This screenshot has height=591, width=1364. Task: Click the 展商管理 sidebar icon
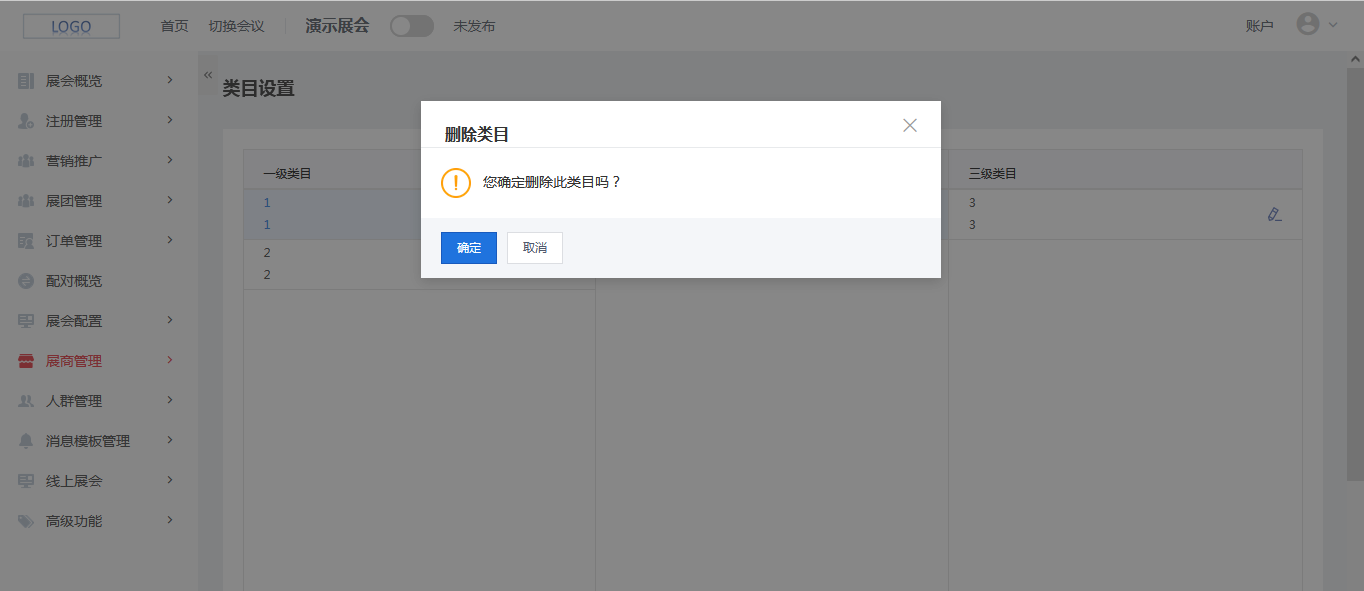pos(26,361)
